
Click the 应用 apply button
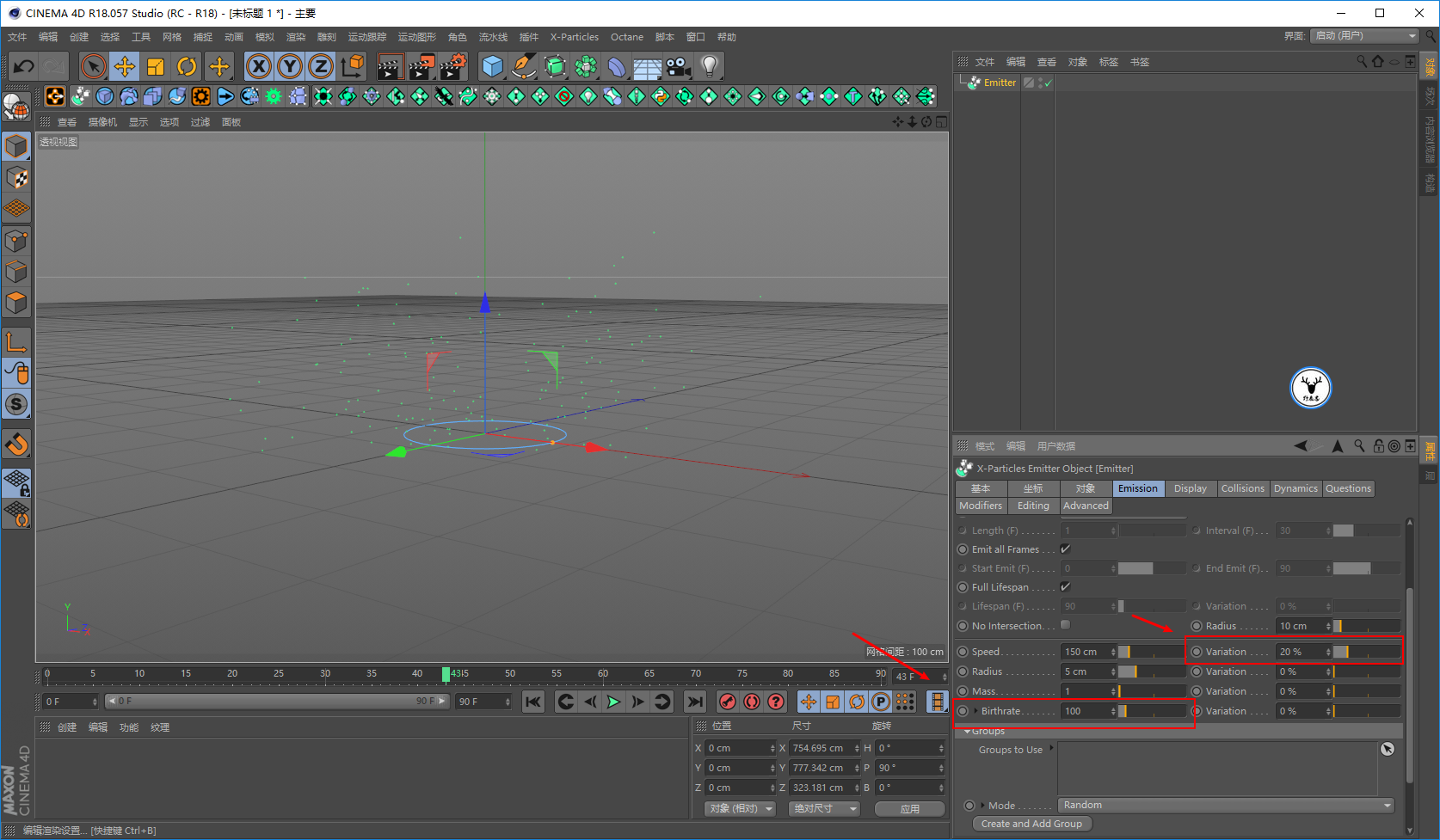(910, 809)
